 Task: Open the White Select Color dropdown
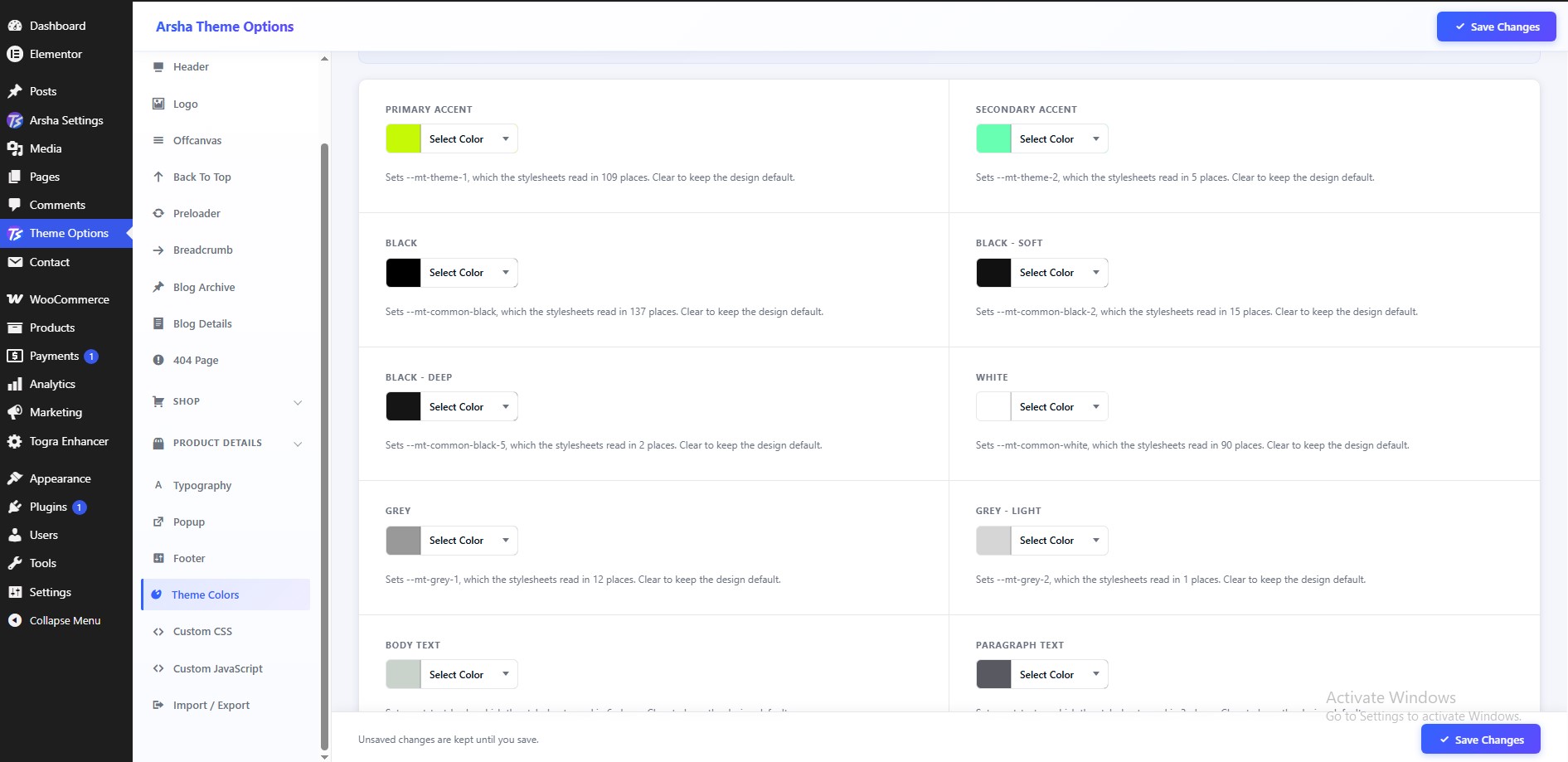(x=1060, y=406)
